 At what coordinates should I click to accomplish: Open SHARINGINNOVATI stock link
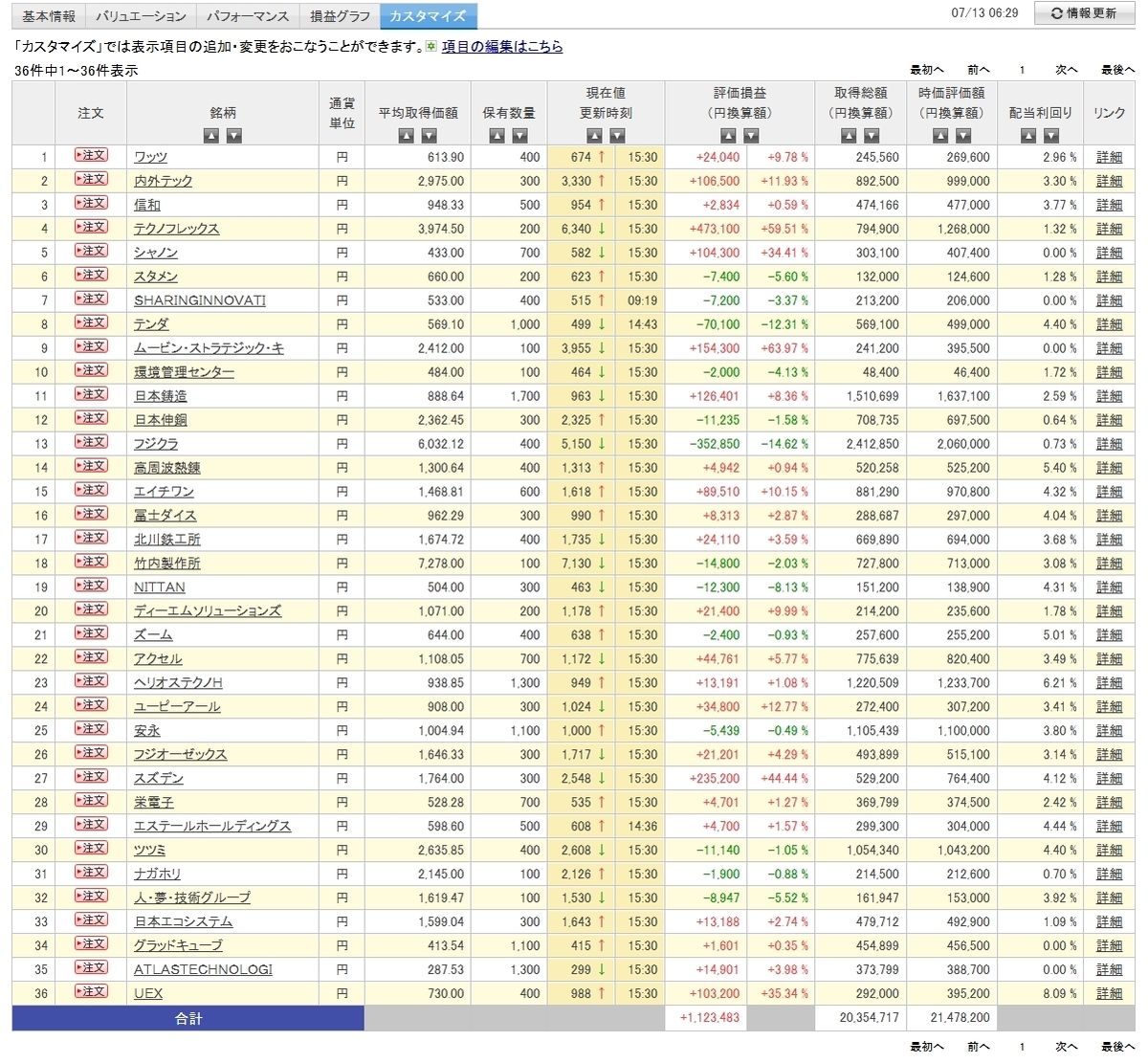pyautogui.click(x=200, y=300)
